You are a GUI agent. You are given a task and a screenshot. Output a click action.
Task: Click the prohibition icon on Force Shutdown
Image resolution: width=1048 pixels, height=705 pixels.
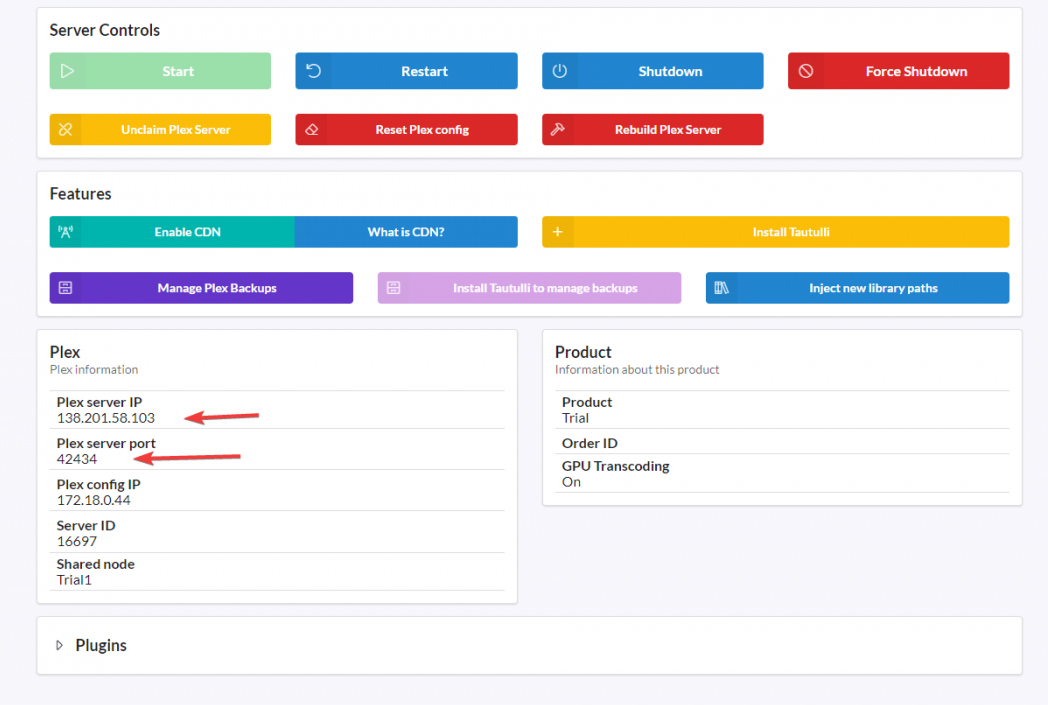[805, 71]
